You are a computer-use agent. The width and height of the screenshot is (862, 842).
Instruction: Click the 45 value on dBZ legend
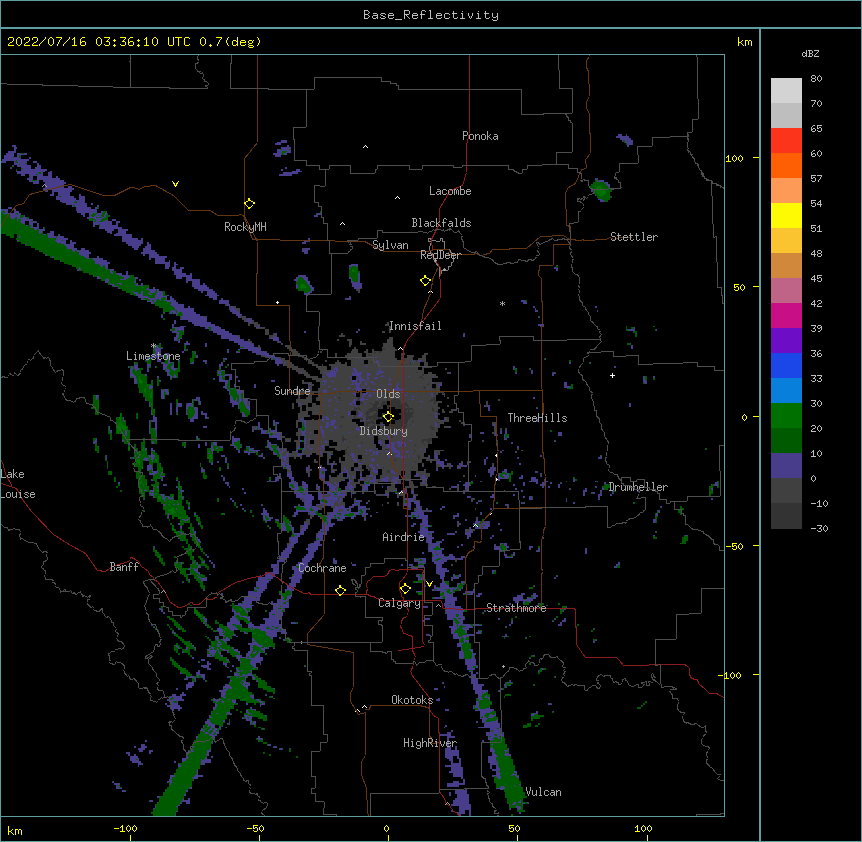[x=816, y=279]
